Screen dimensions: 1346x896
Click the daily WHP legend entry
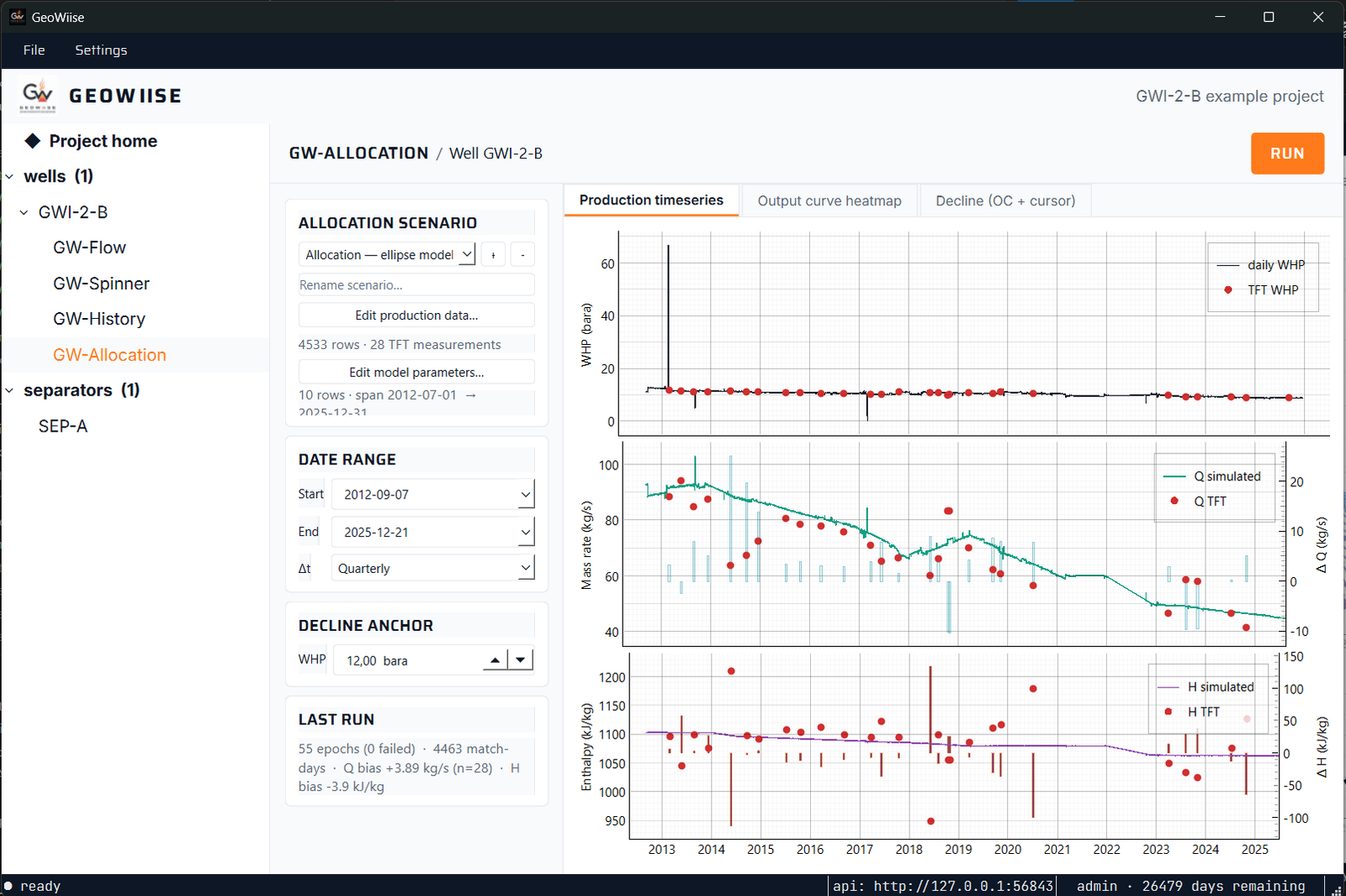tap(1261, 265)
